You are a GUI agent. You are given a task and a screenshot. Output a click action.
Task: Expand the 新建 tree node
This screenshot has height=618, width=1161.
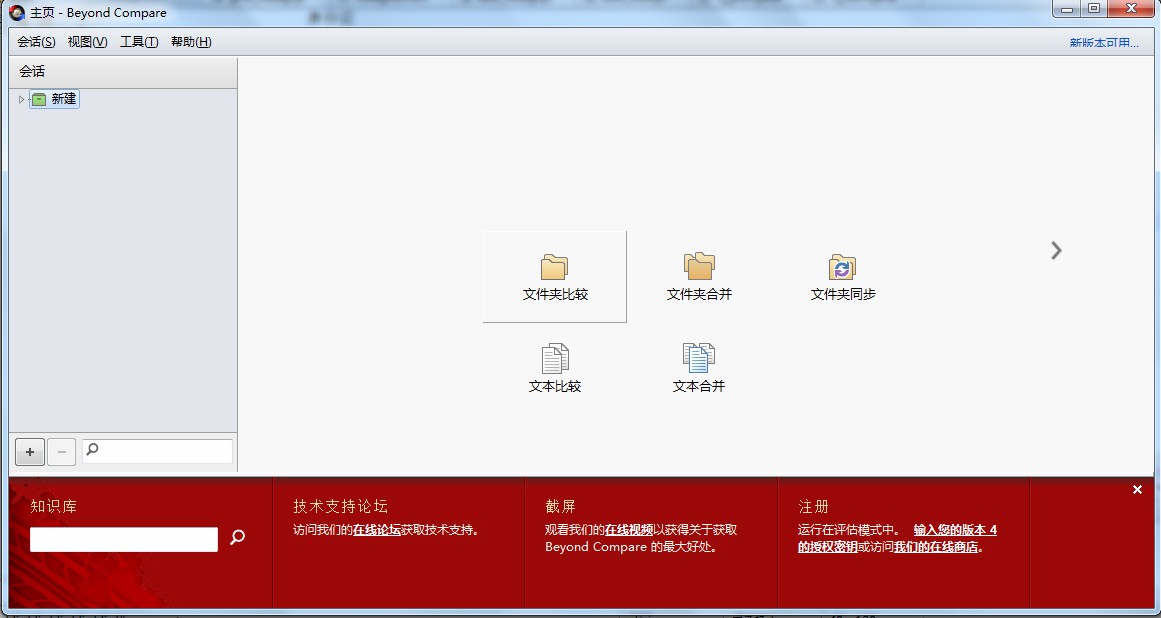[x=21, y=99]
